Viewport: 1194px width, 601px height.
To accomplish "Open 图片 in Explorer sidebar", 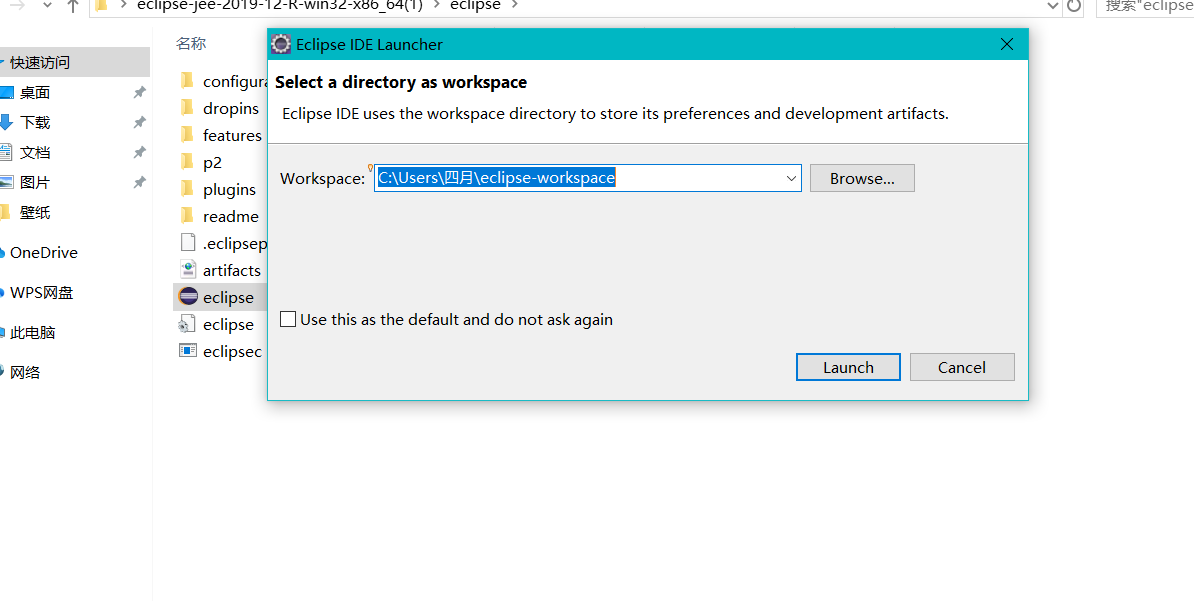I will pyautogui.click(x=35, y=183).
